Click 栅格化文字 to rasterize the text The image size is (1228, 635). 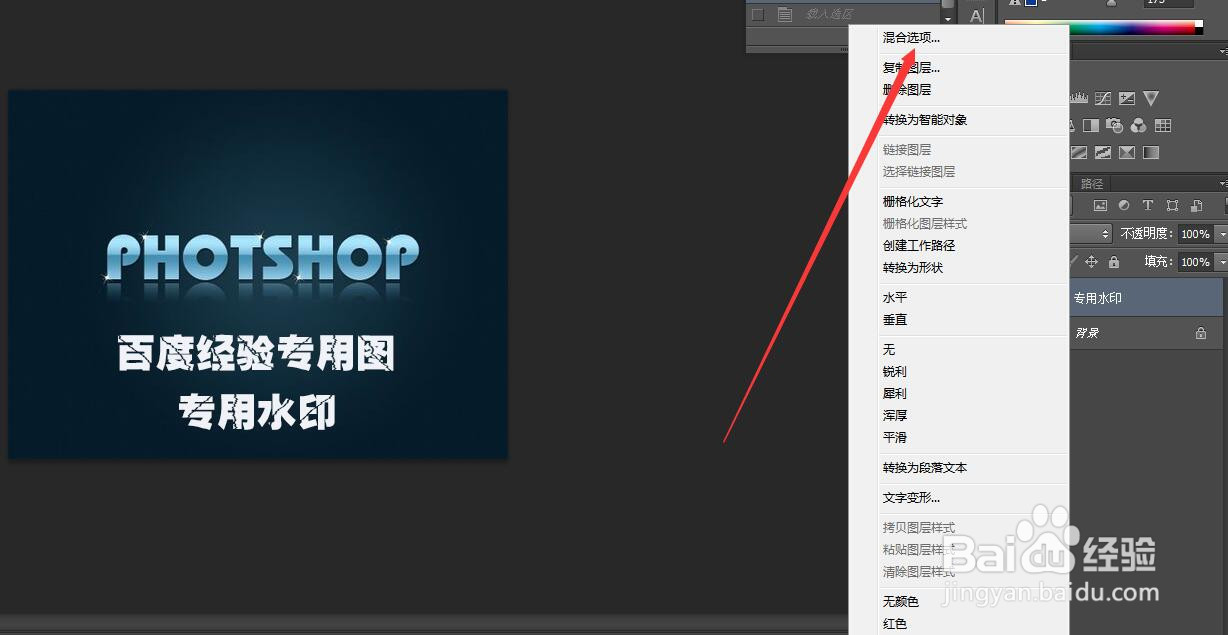coord(911,201)
